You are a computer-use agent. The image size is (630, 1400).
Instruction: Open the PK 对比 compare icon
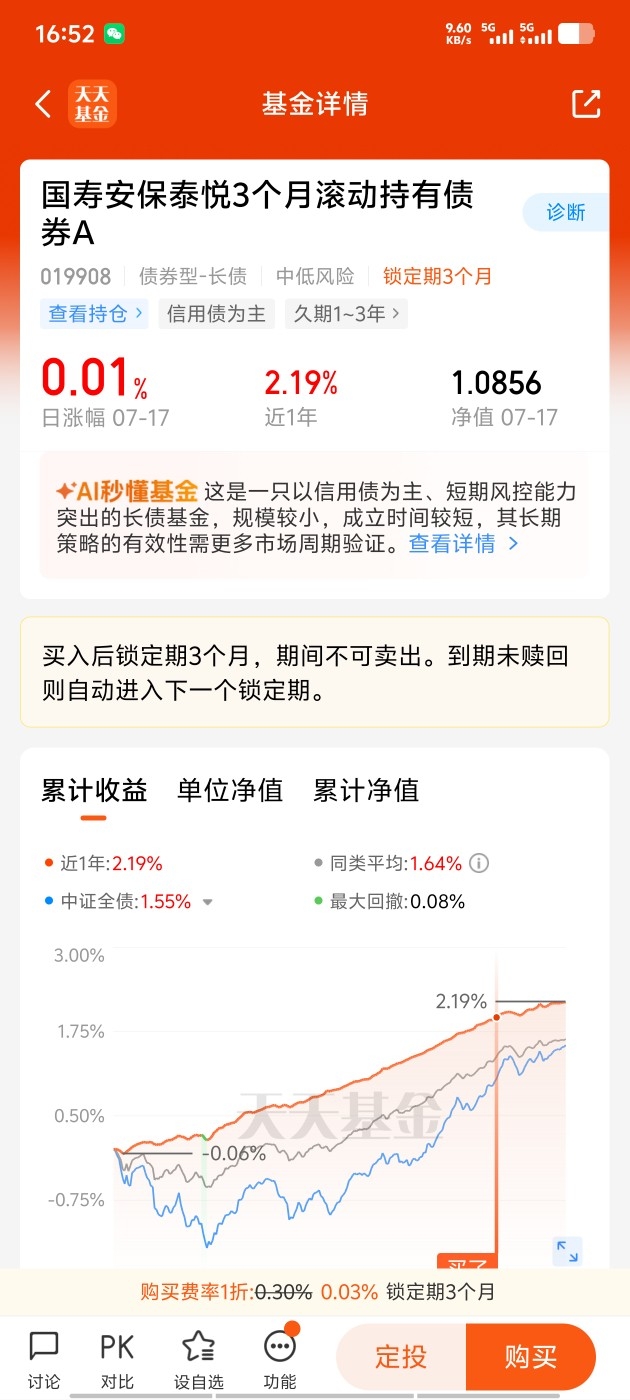click(x=117, y=1347)
